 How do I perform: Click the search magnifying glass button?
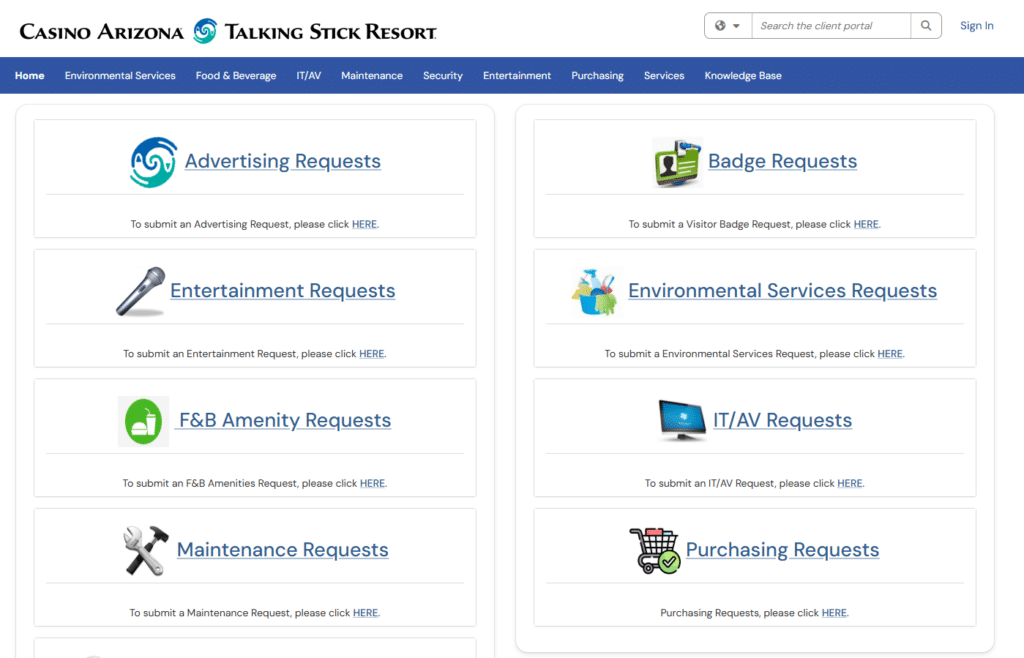pos(926,25)
